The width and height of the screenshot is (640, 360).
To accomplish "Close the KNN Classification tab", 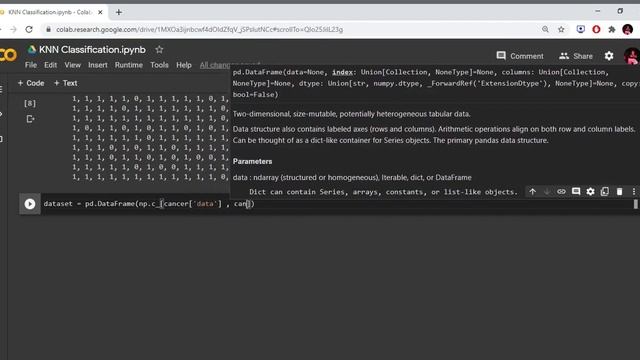I will point(100,12).
